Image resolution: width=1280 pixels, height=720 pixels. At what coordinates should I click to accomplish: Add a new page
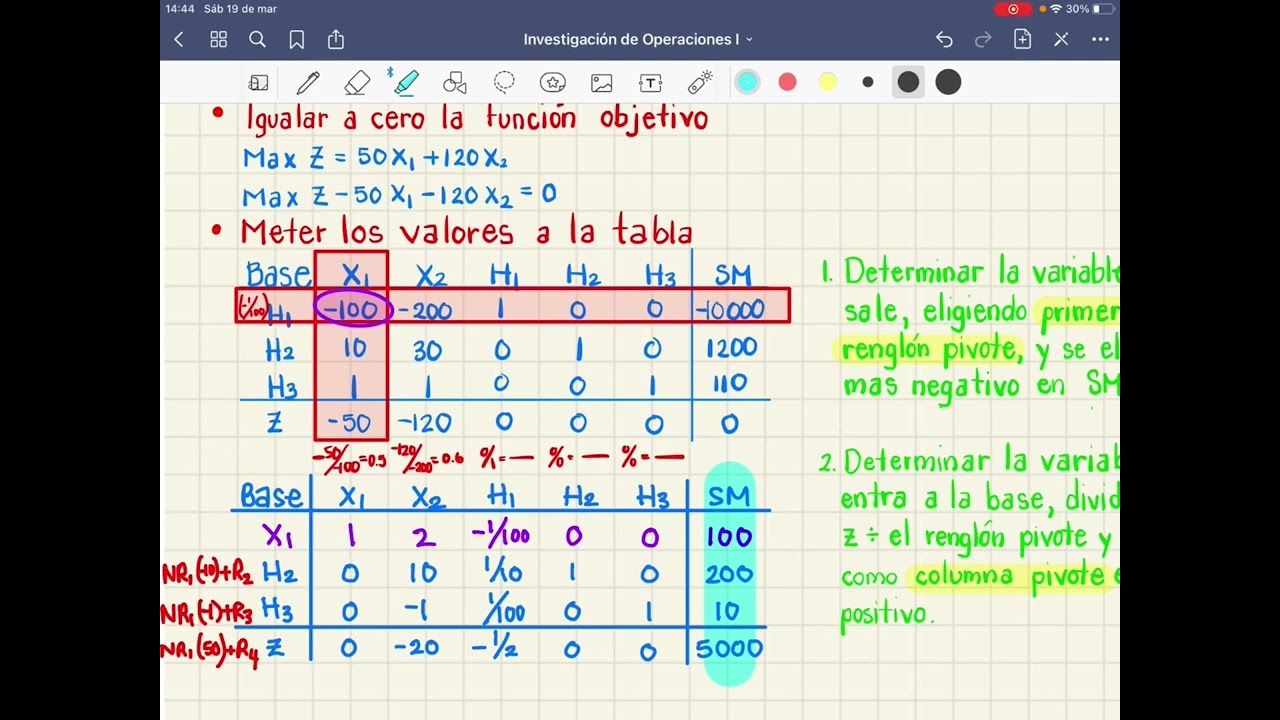[x=1022, y=40]
